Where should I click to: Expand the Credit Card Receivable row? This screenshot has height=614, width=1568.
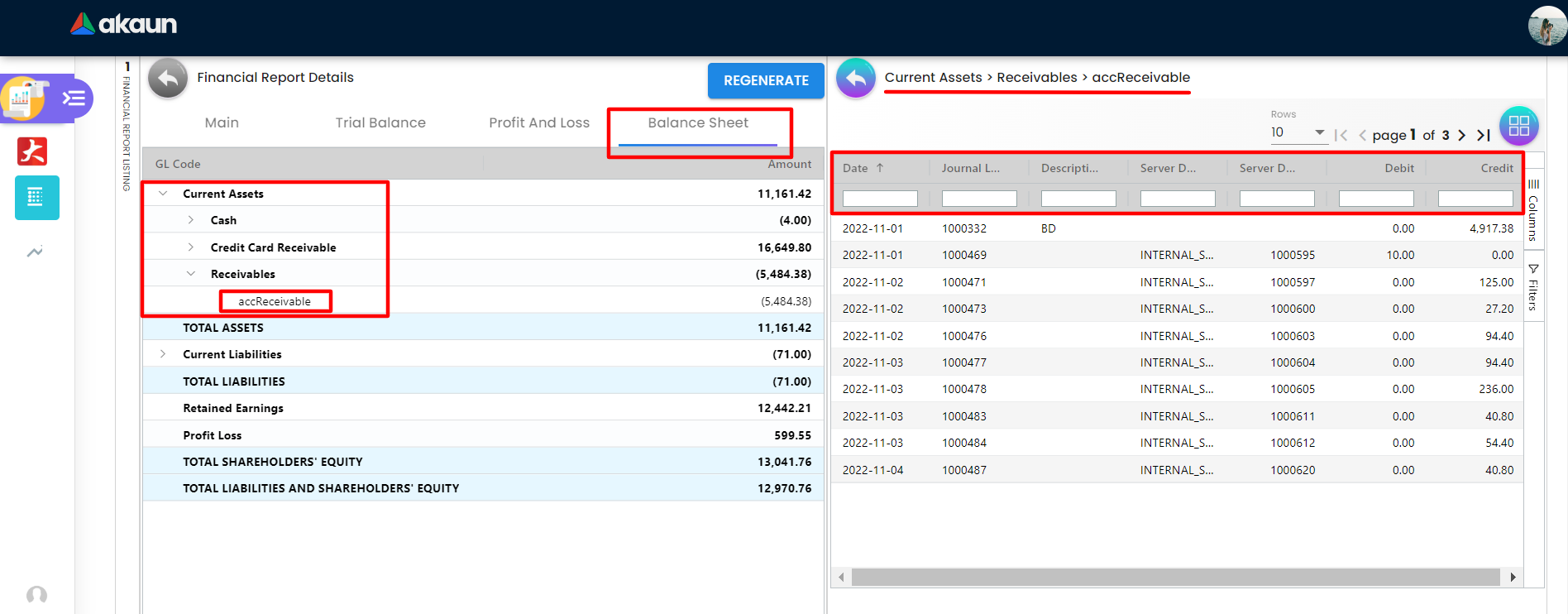tap(191, 247)
